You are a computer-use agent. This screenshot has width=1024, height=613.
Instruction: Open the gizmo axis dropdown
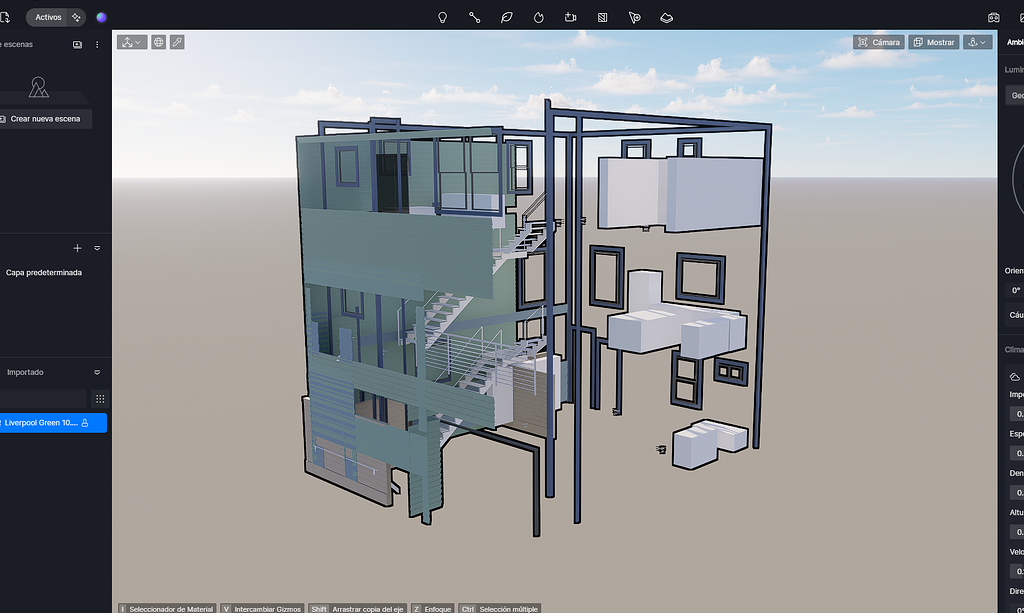coord(132,42)
